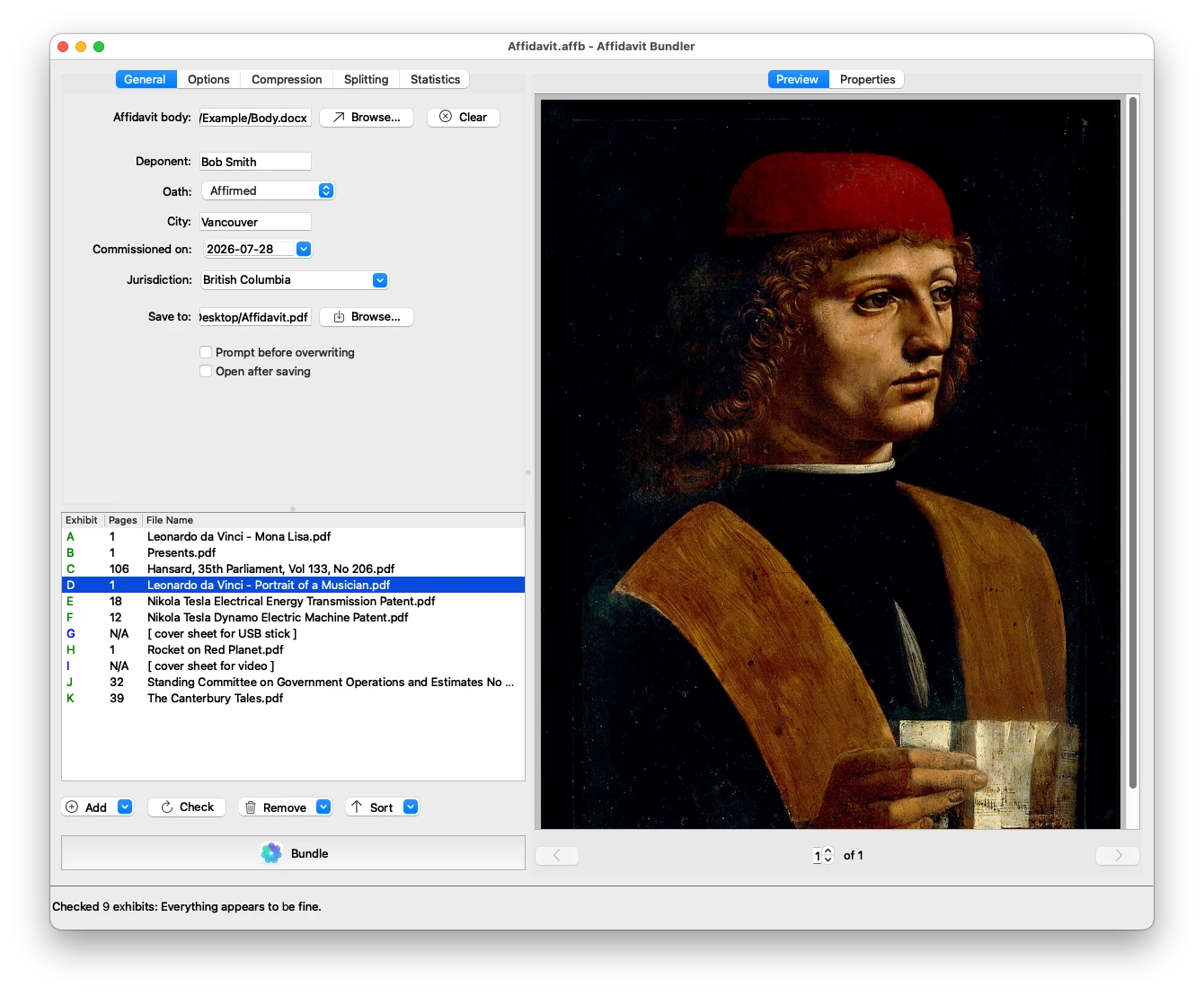1204x996 pixels.
Task: Open the Compression tab
Action: point(287,79)
